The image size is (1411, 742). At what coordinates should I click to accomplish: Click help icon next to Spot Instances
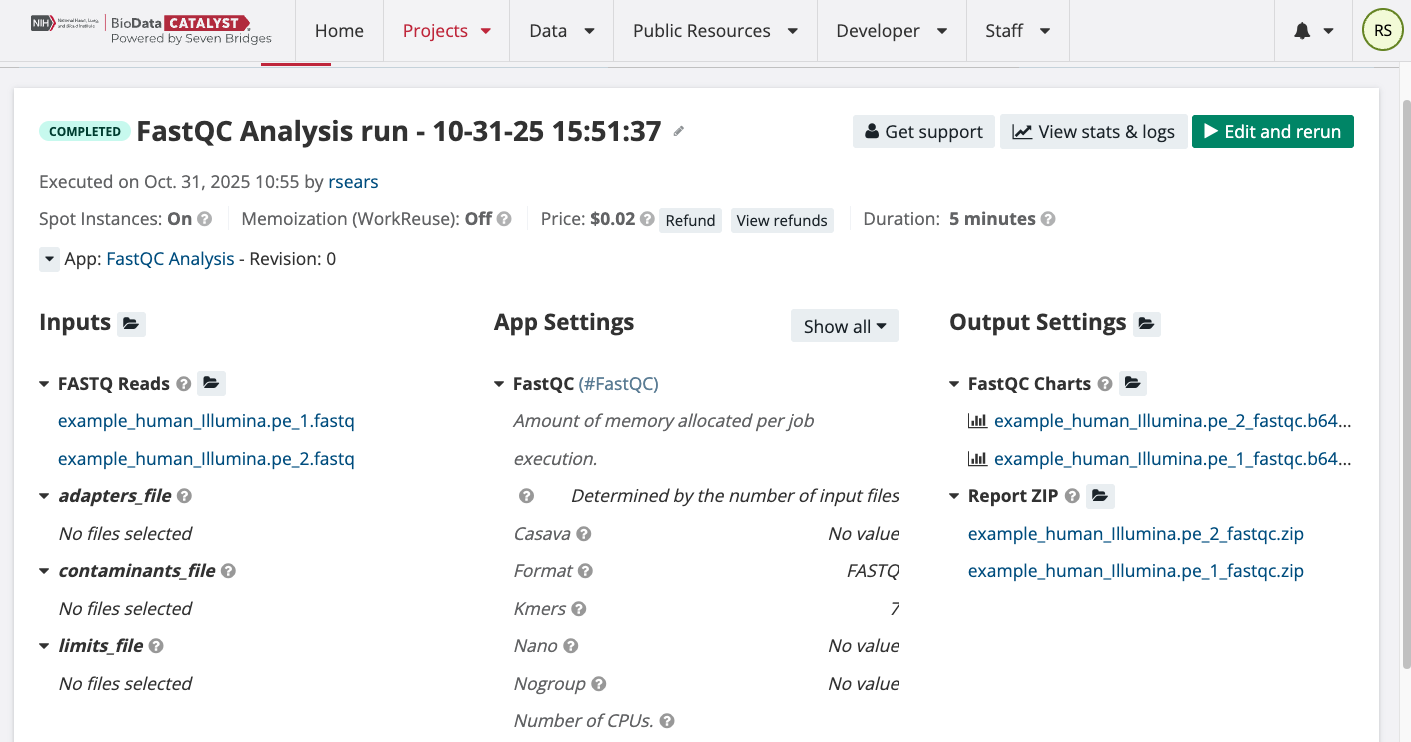point(204,219)
